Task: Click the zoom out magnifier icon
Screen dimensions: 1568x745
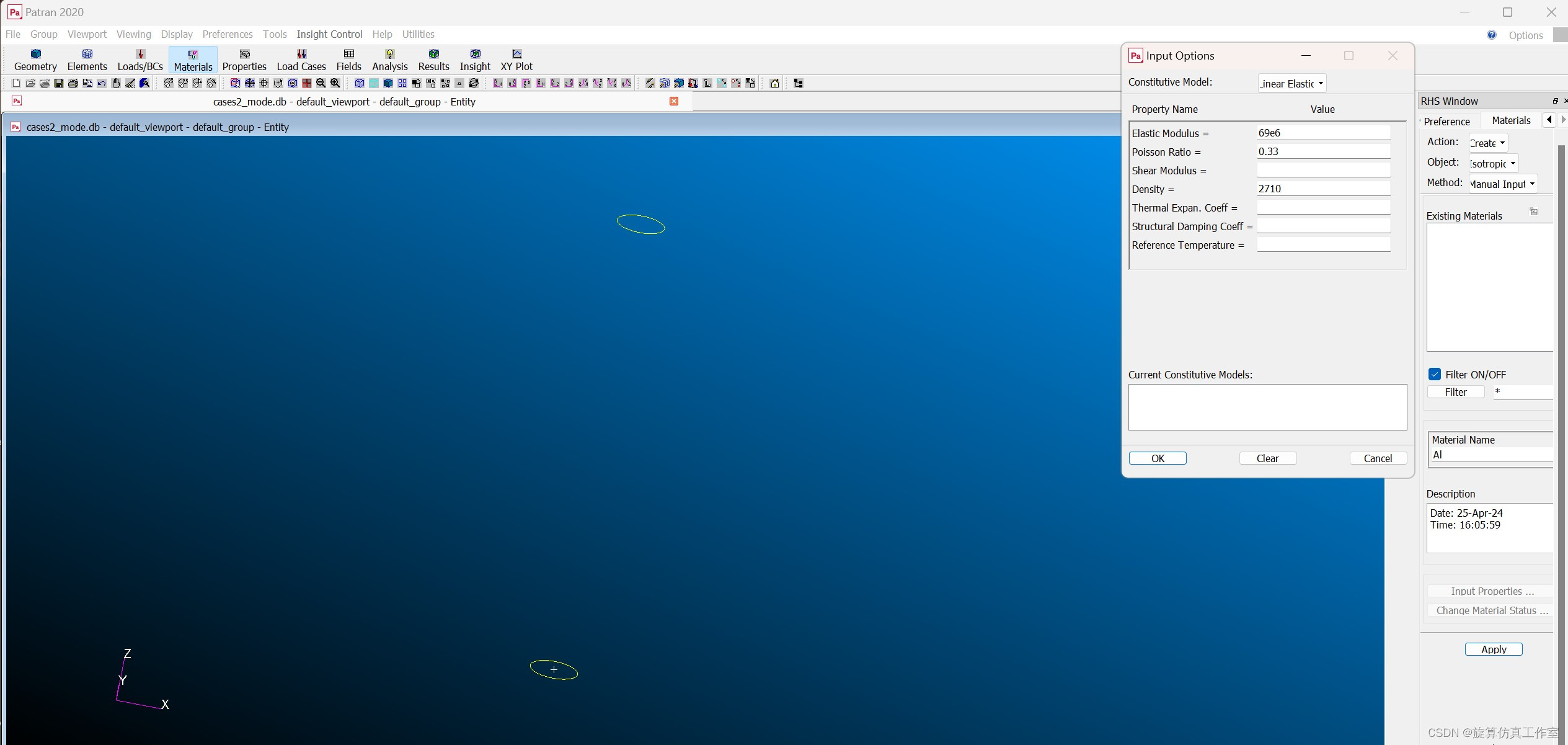Action: pos(321,83)
